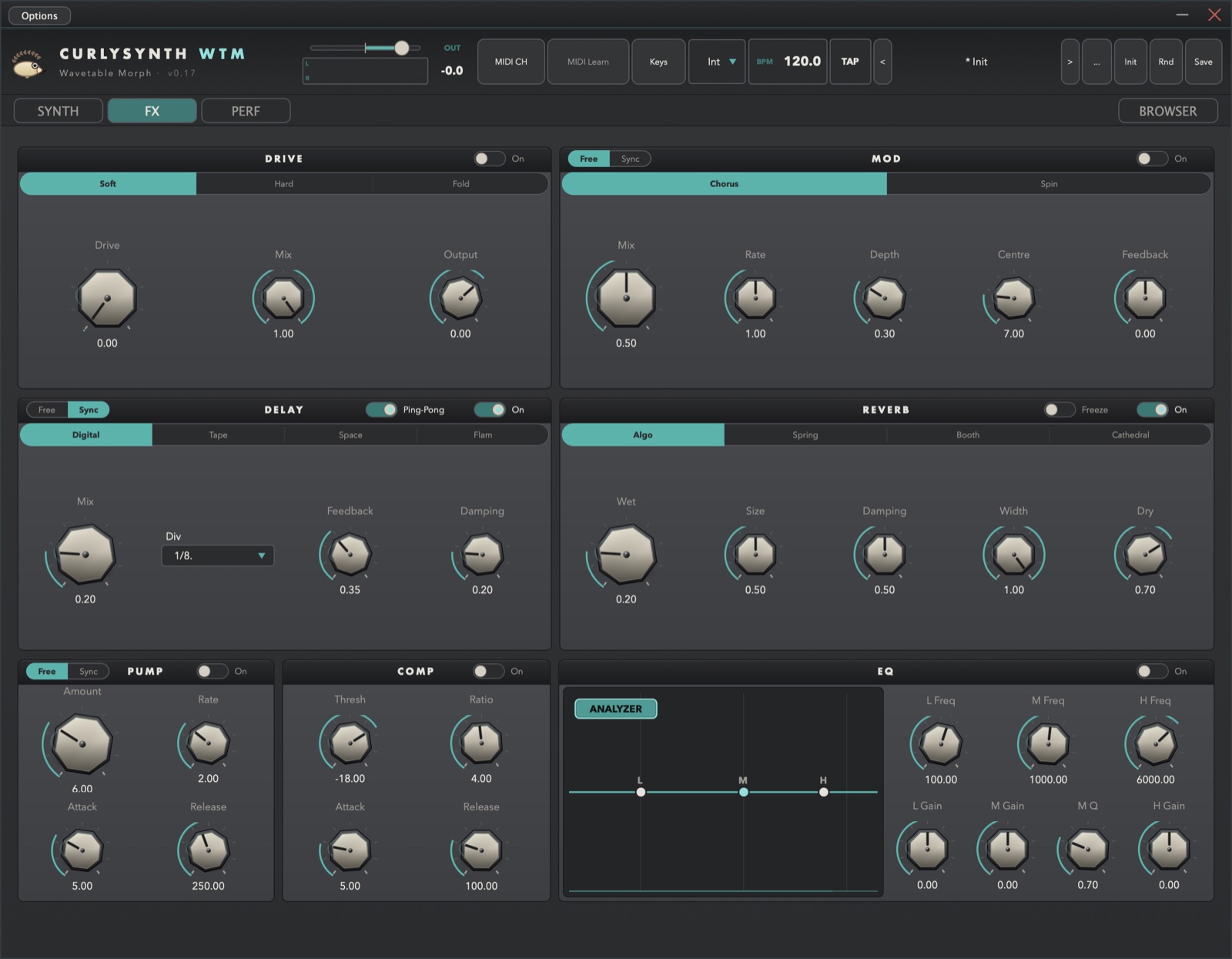Switch to the SYNTH tab
The width and height of the screenshot is (1232, 959).
tap(59, 111)
